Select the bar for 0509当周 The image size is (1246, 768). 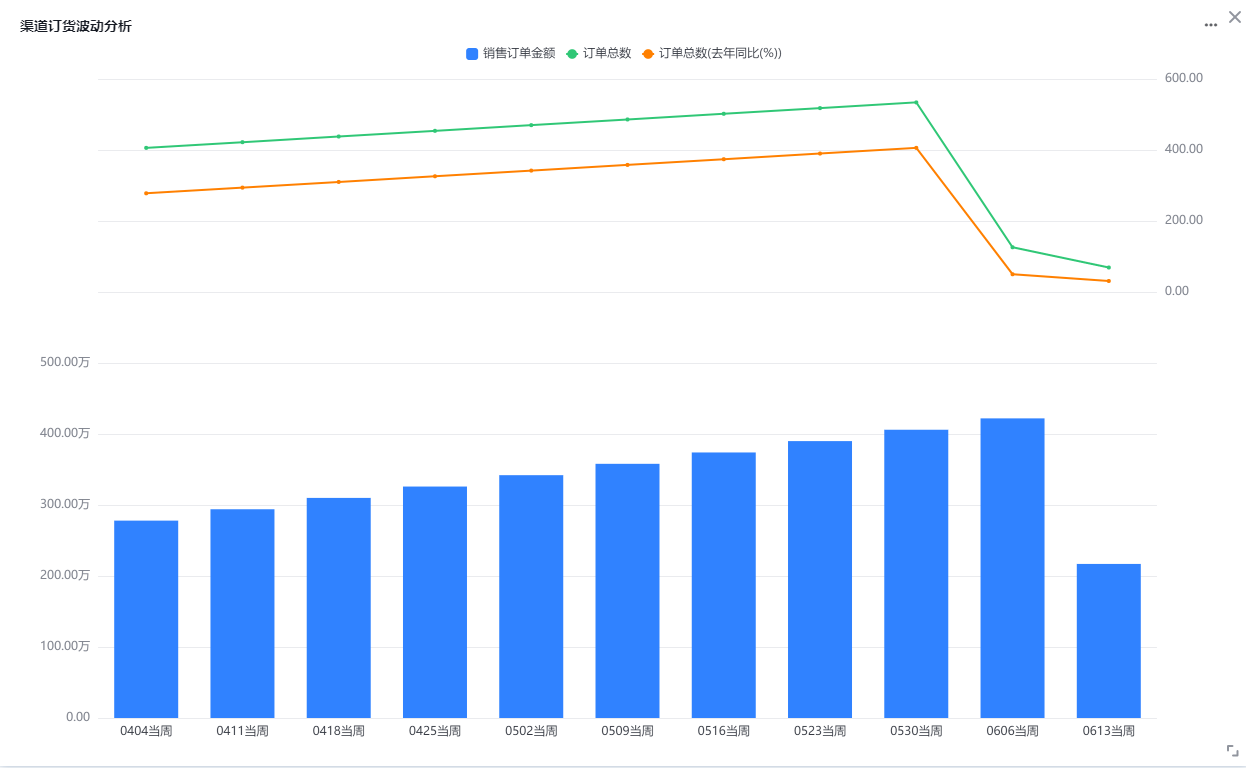point(627,591)
